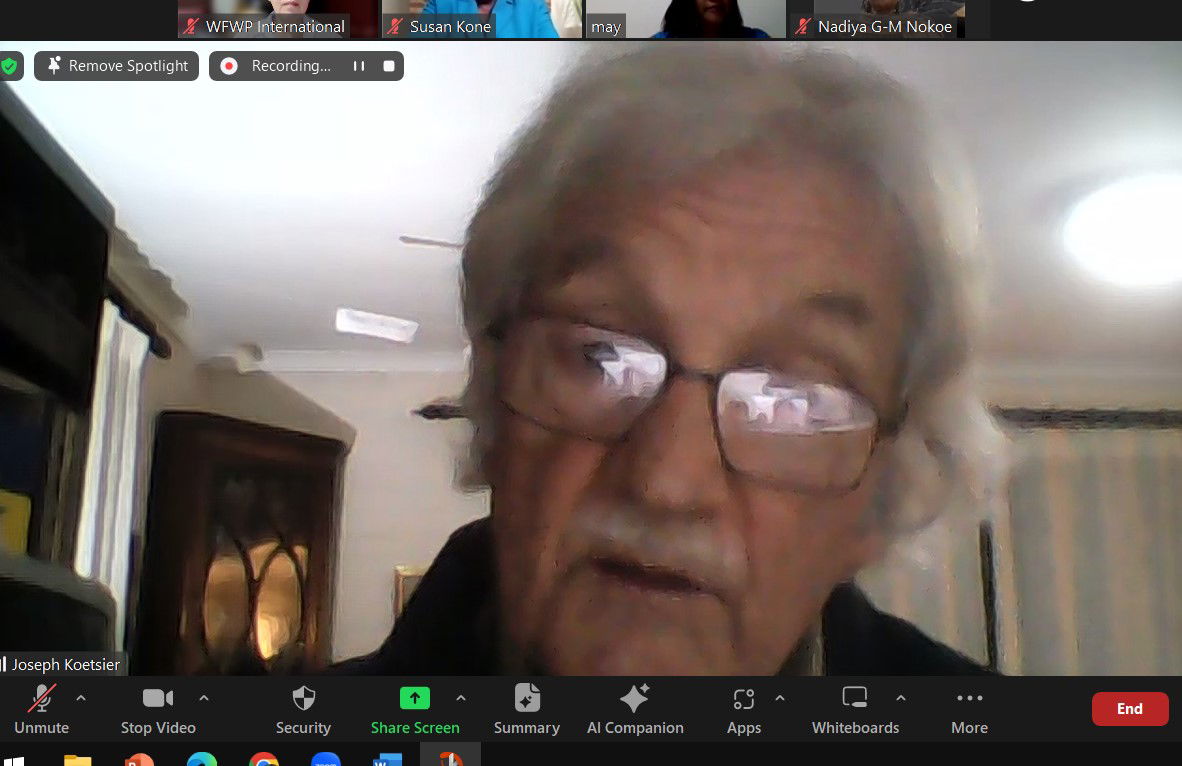Open Whiteboards
Viewport: 1182px width, 766px height.
pos(856,709)
